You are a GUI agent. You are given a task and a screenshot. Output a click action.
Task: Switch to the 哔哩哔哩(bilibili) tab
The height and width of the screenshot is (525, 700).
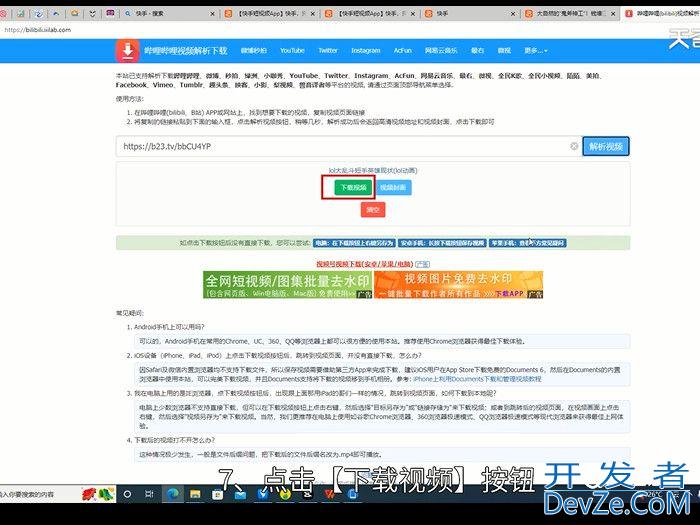[662, 14]
